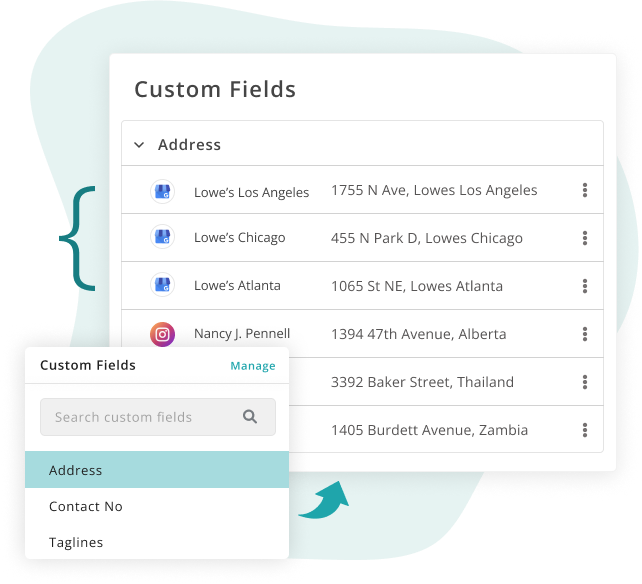Viewport: 642px width, 584px height.
Task: Open the options menu for 1405 Burdett Avenue row
Action: click(x=585, y=430)
